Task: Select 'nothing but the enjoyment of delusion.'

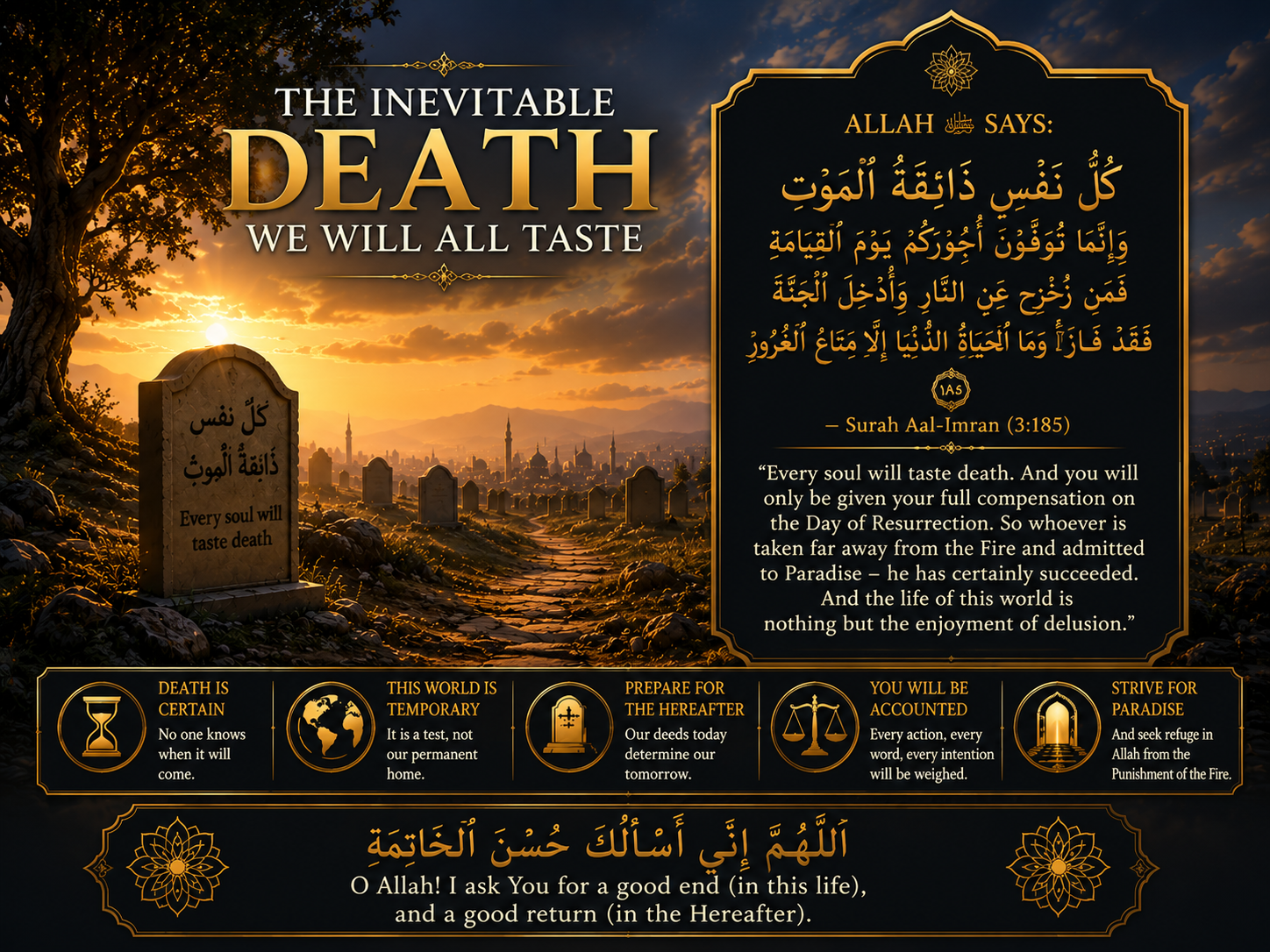Action: 950,623
